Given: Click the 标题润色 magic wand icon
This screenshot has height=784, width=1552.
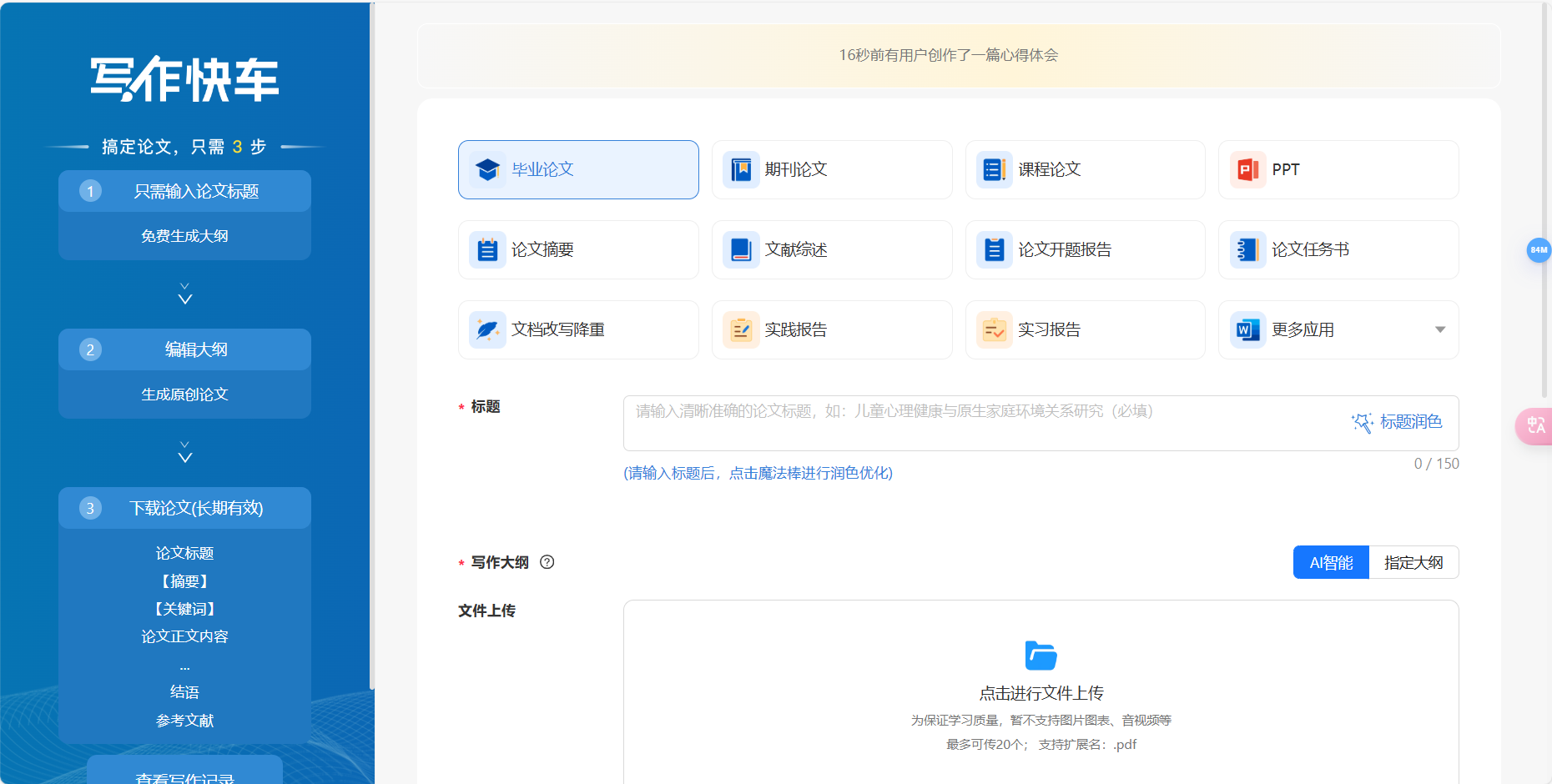Looking at the screenshot, I should click(1362, 422).
